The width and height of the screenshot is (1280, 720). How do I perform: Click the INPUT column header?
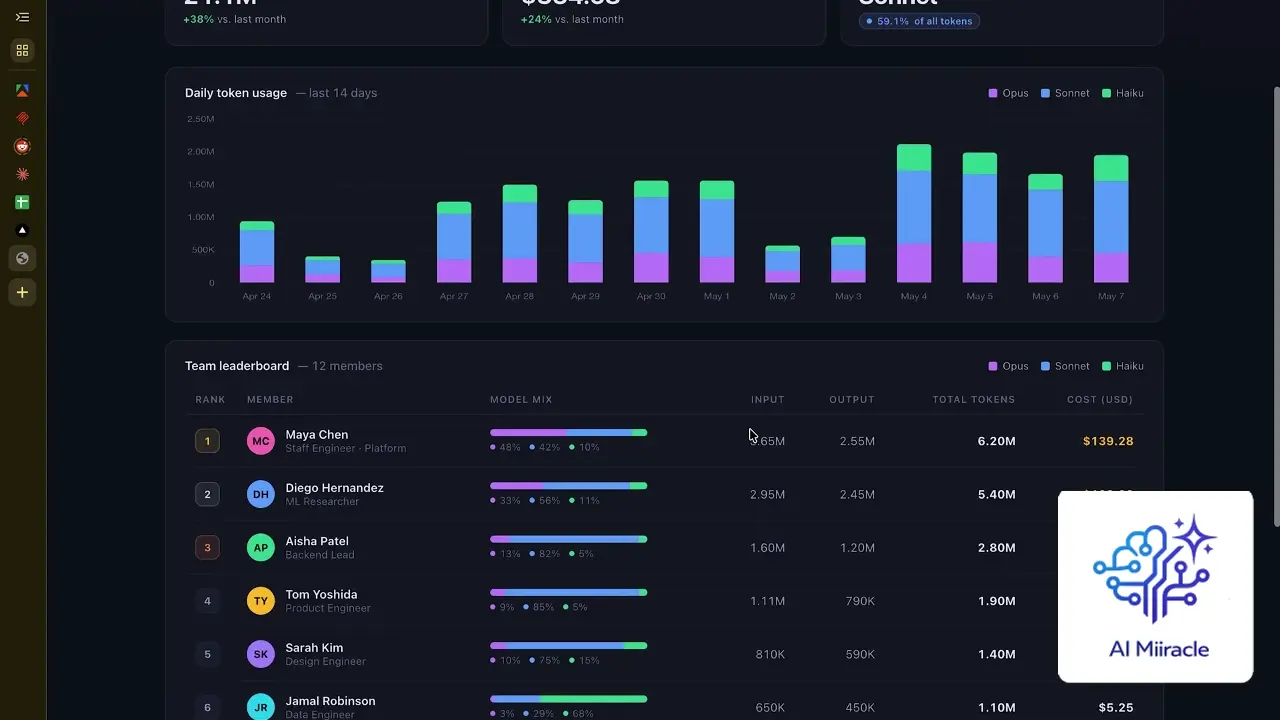768,400
